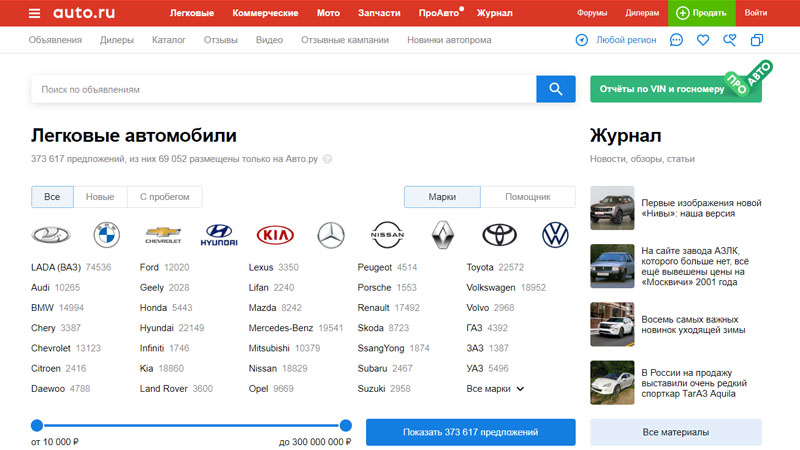Open the hamburger menu
Screen dimensions: 800x450
[x=34, y=13]
